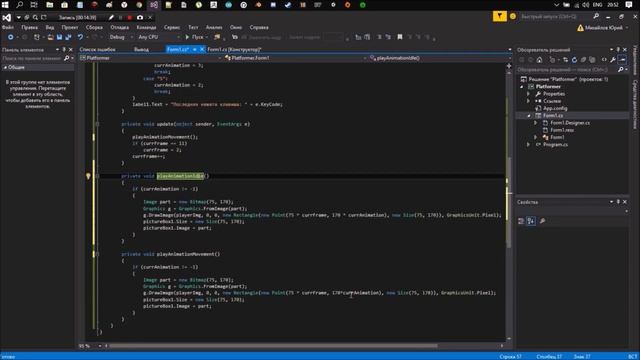Click the taskbar search magnifier icon
This screenshot has height=360, width=640.
[19, 5]
